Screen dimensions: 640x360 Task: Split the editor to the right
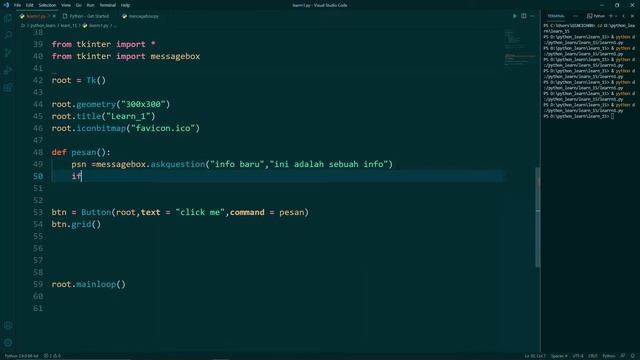524,16
